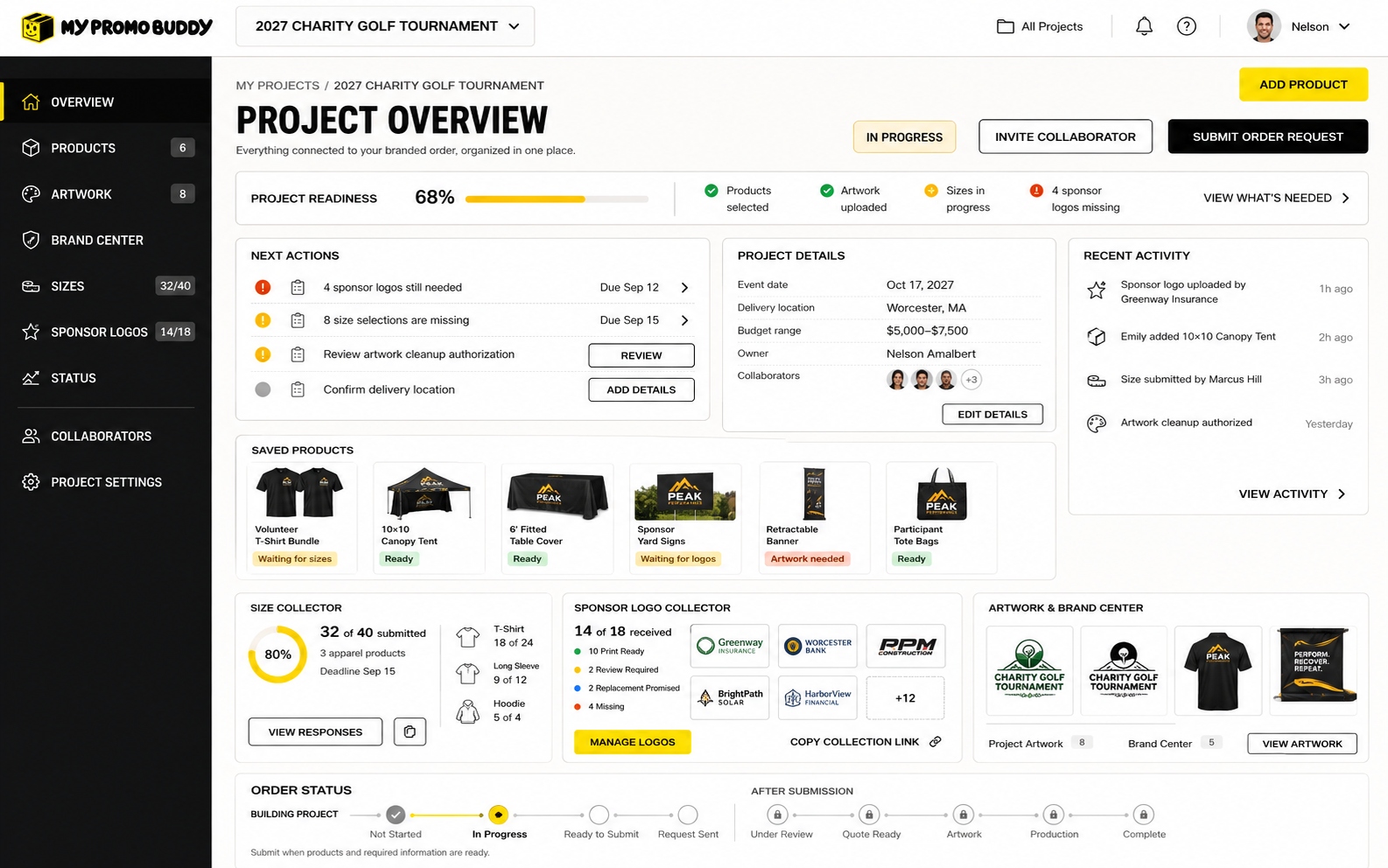Click the PPM Construction sponsor logo
This screenshot has height=868, width=1388.
[906, 646]
